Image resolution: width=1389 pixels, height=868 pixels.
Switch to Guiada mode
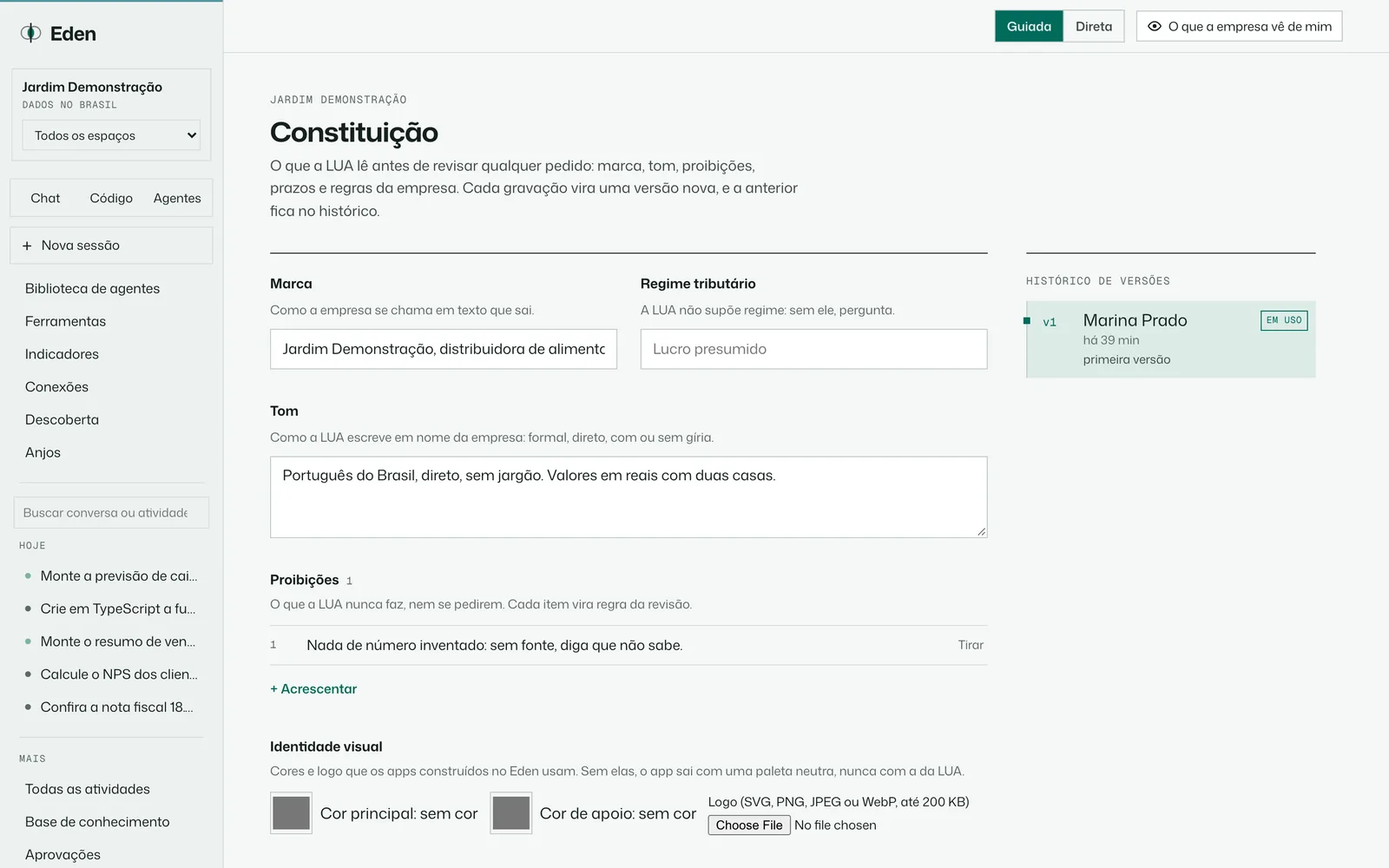[1029, 26]
